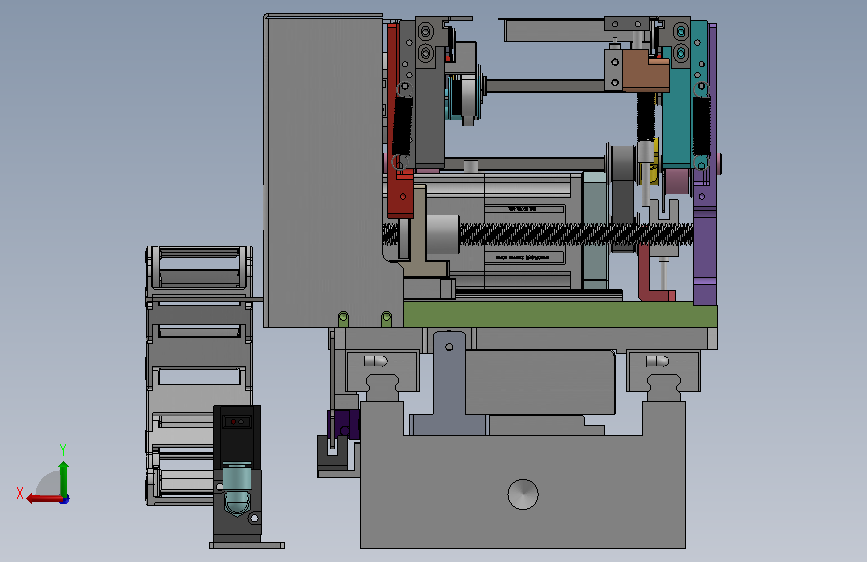Select the left linear guide carriage
The height and width of the screenshot is (562, 867).
(382, 371)
